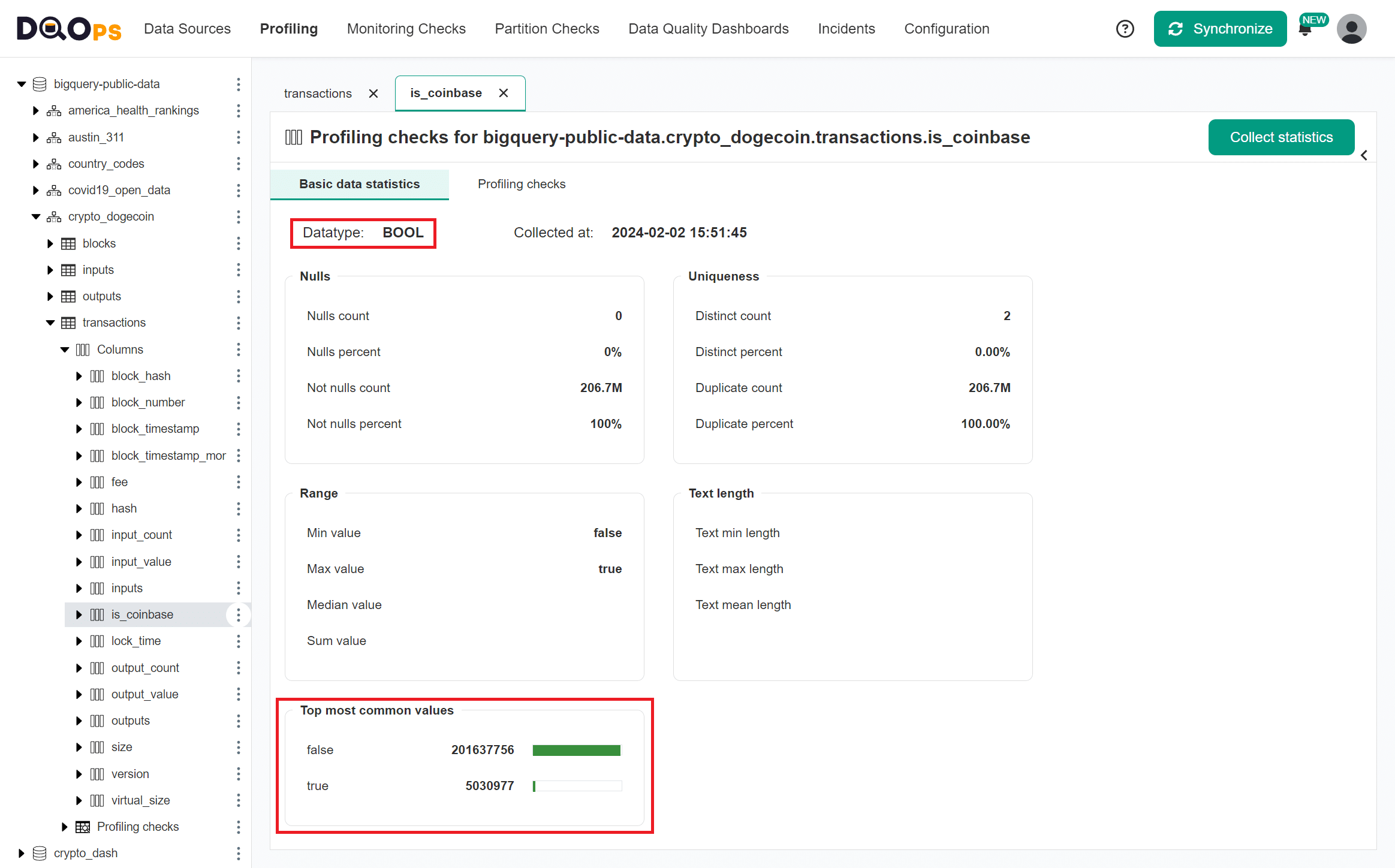Collapse the Columns tree node
This screenshot has height=868, width=1395.
(x=65, y=349)
